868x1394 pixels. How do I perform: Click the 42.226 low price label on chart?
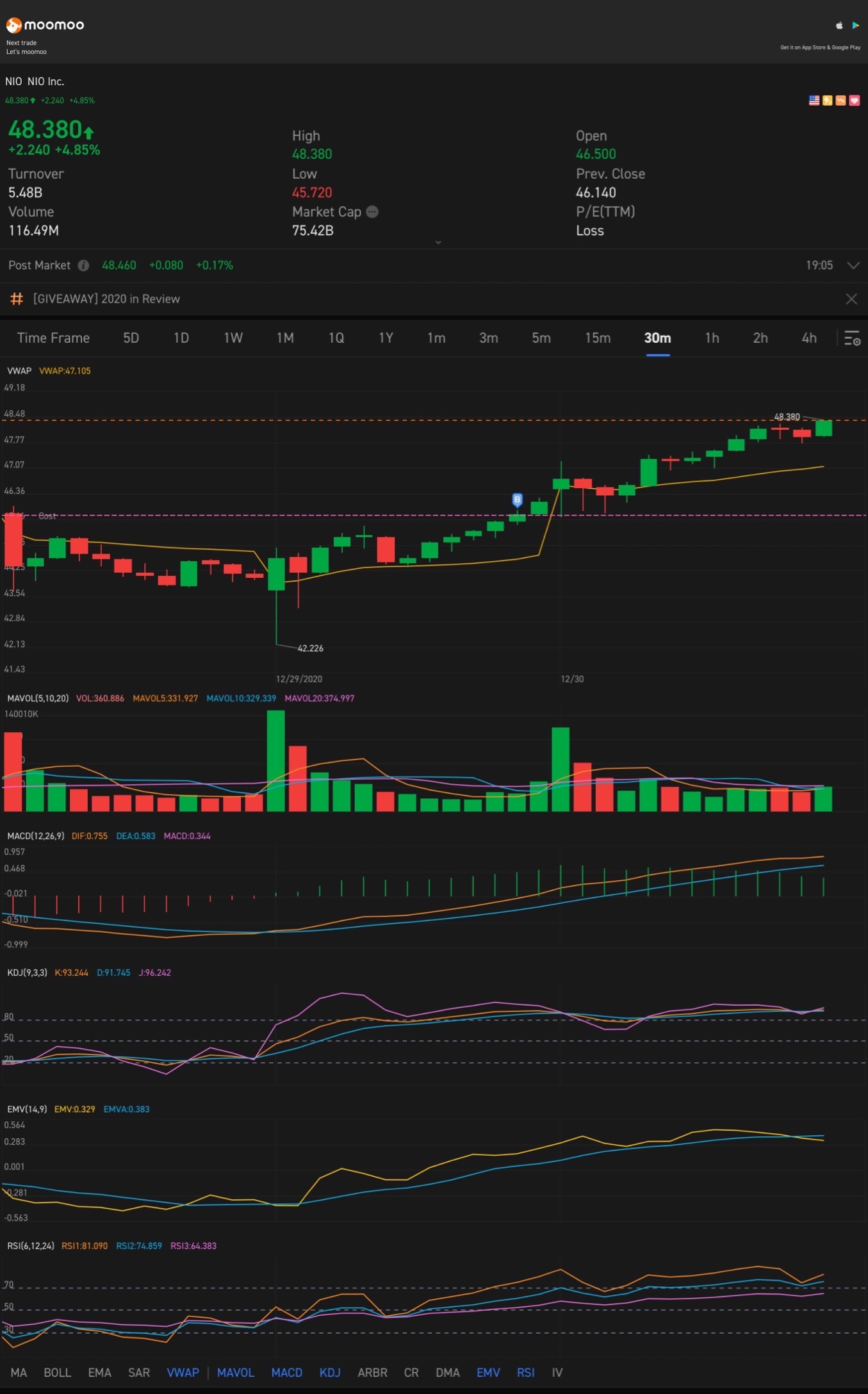(x=311, y=648)
